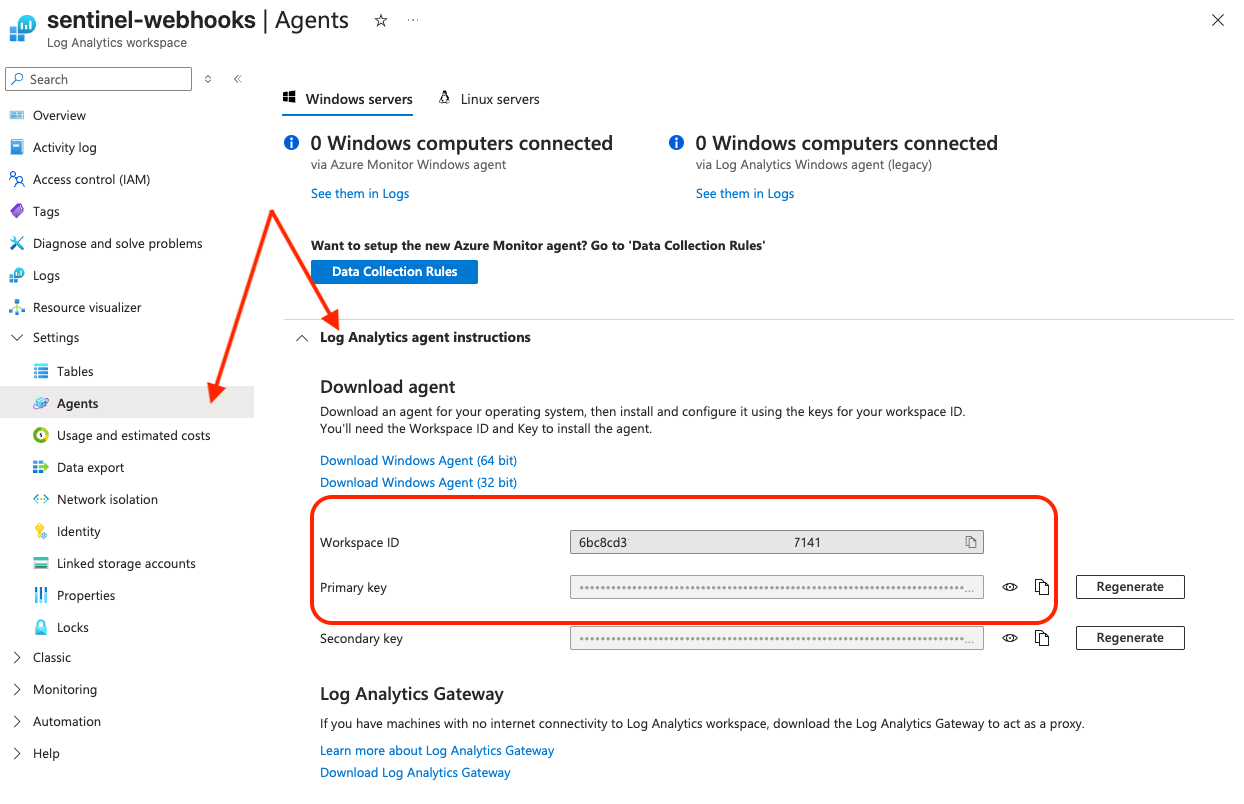Expand the Monitoring sidebar group
Screen dimensions: 1244x804
pos(16,690)
